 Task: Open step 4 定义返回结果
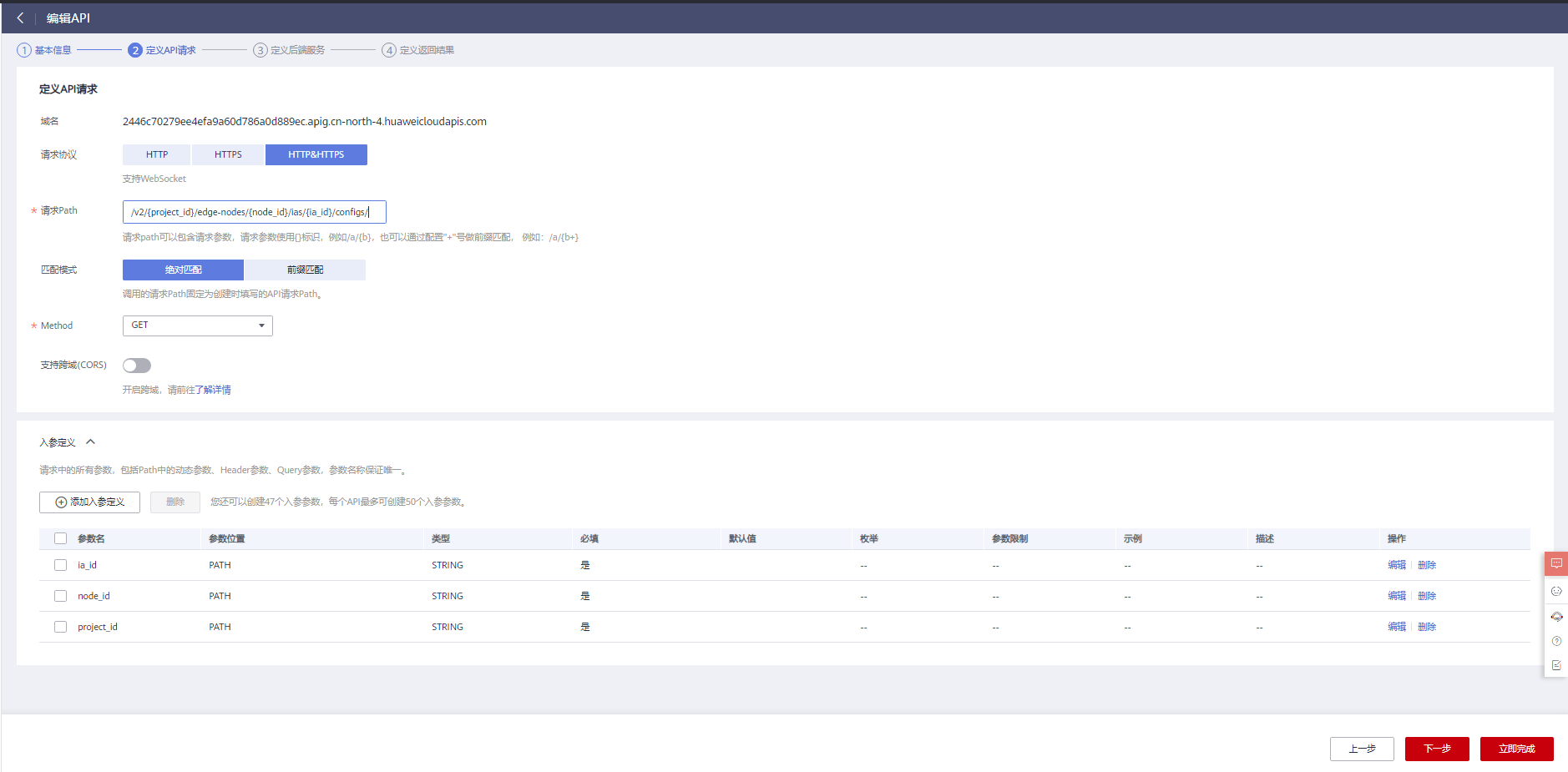418,50
